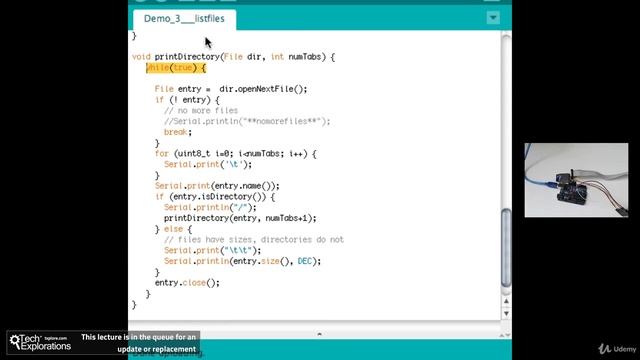Click the void printDirectory function declaration

pyautogui.click(x=233, y=57)
